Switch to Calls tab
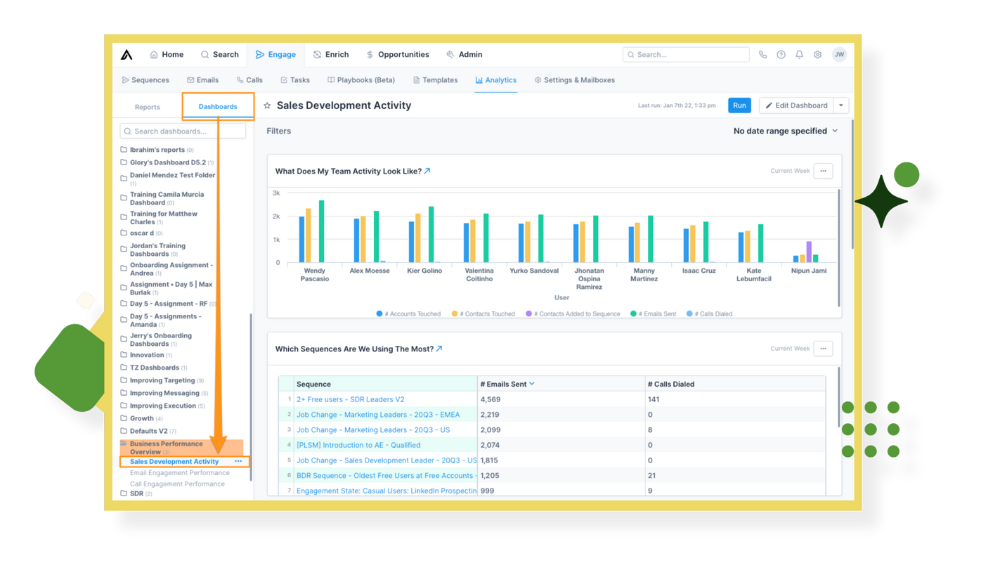This screenshot has height=563, width=1000. [249, 80]
